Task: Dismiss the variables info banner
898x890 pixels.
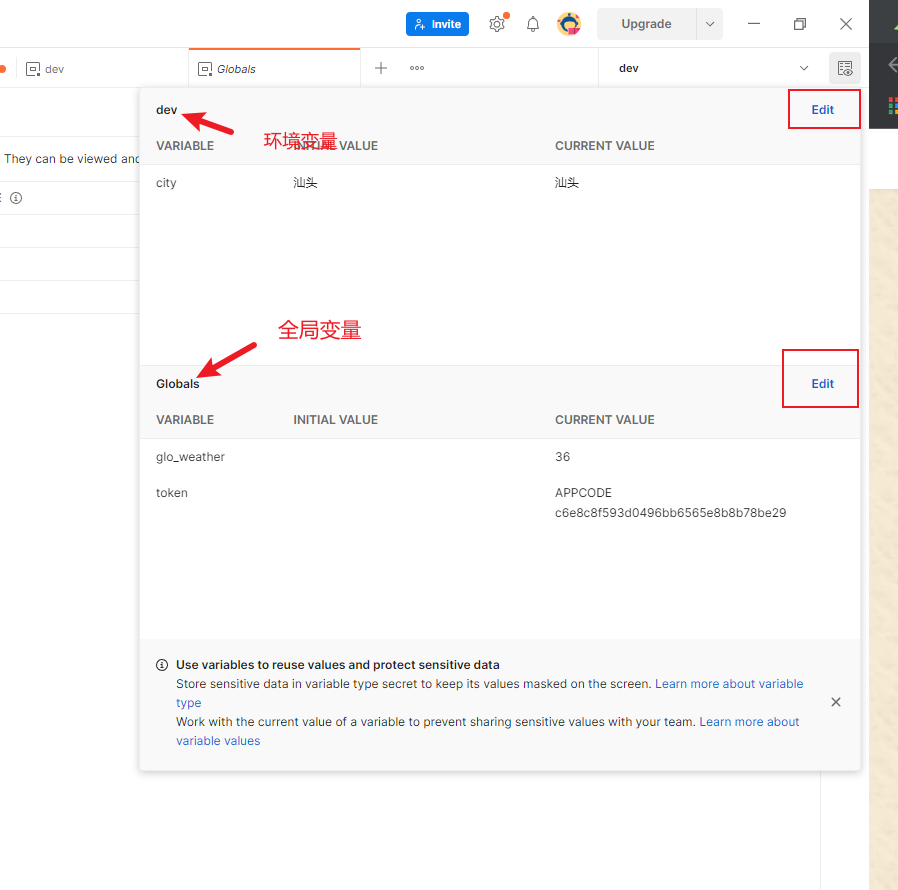Action: 836,702
